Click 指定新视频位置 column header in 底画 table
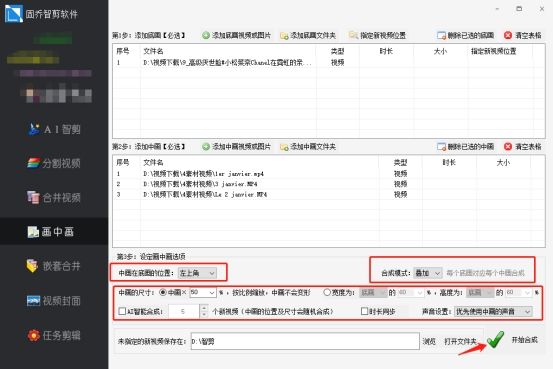The width and height of the screenshot is (553, 369). pos(493,52)
